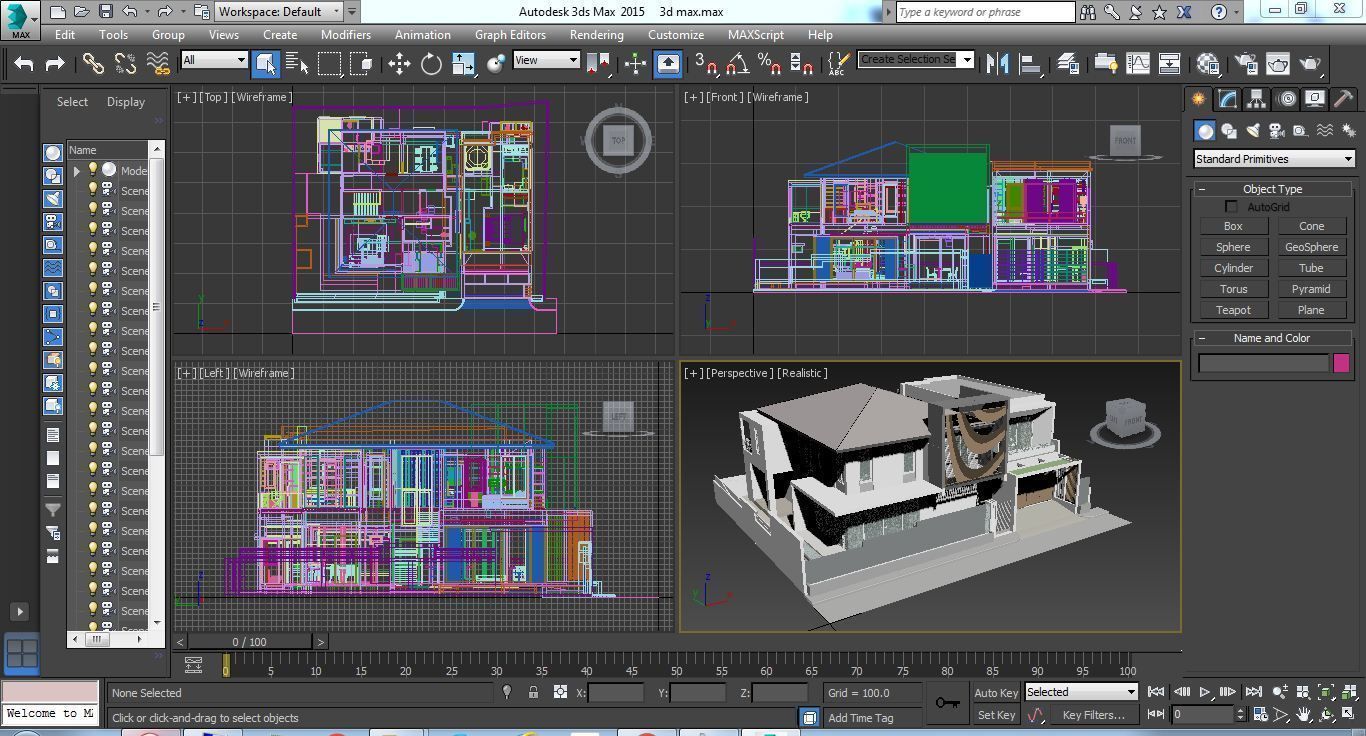Open the Layer Manager icon
Viewport: 1366px width, 736px height.
[x=1067, y=64]
